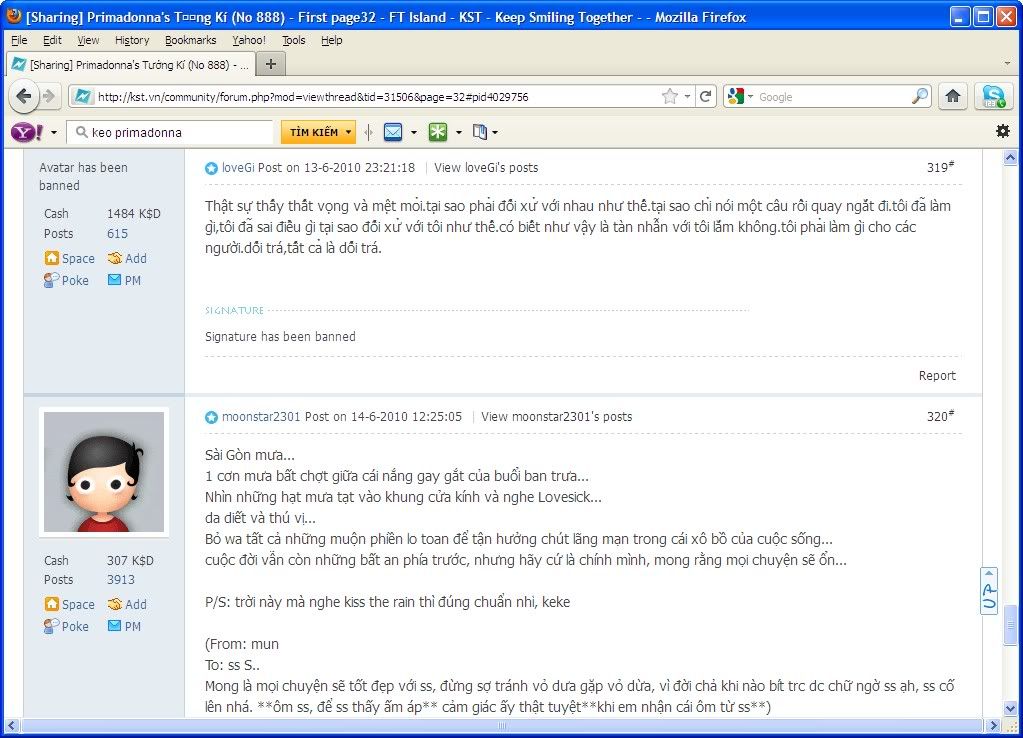1023x738 pixels.
Task: Expand green asterisk icon dropdown arrow
Action: (459, 132)
